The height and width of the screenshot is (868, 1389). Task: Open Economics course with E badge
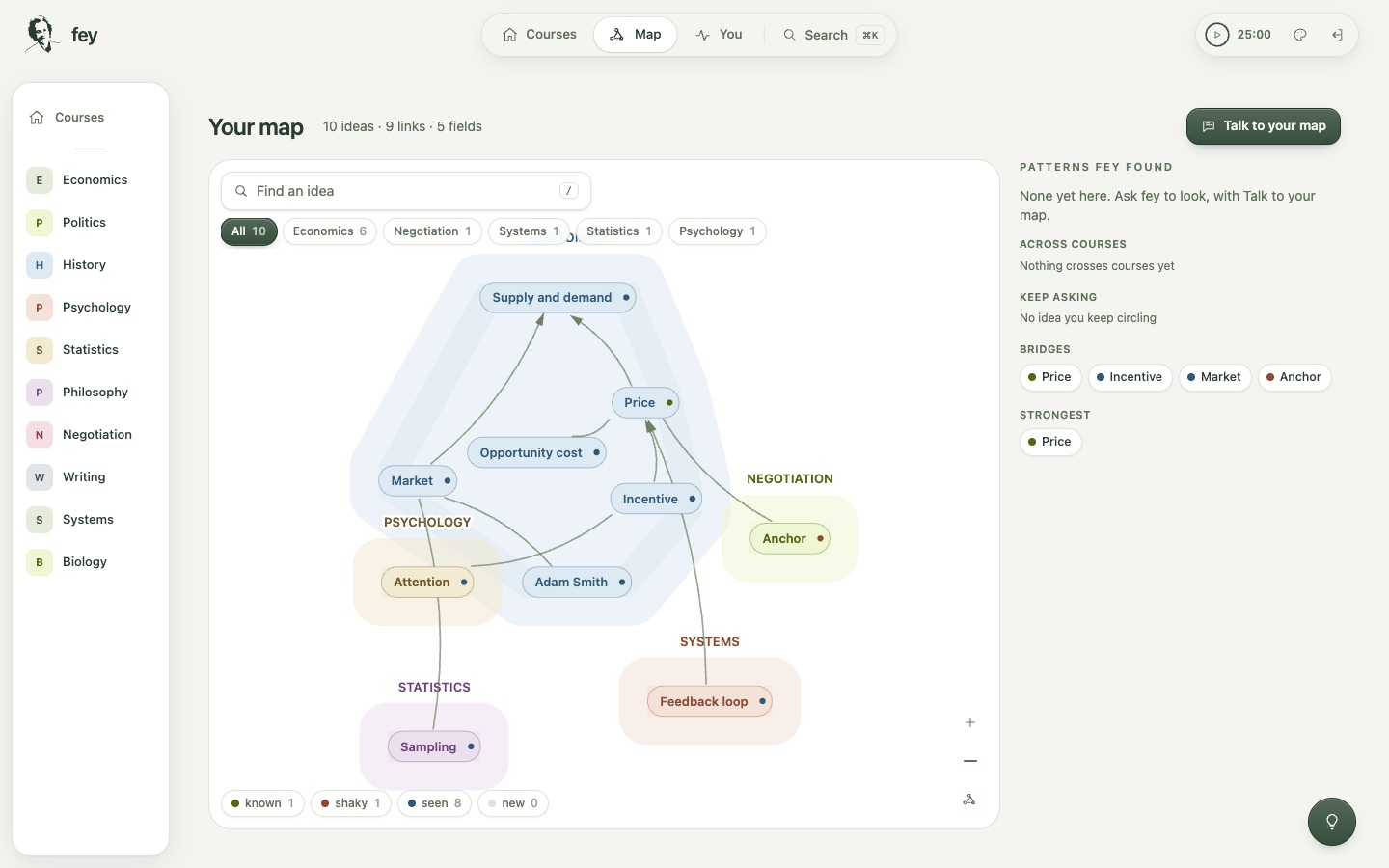[91, 180]
